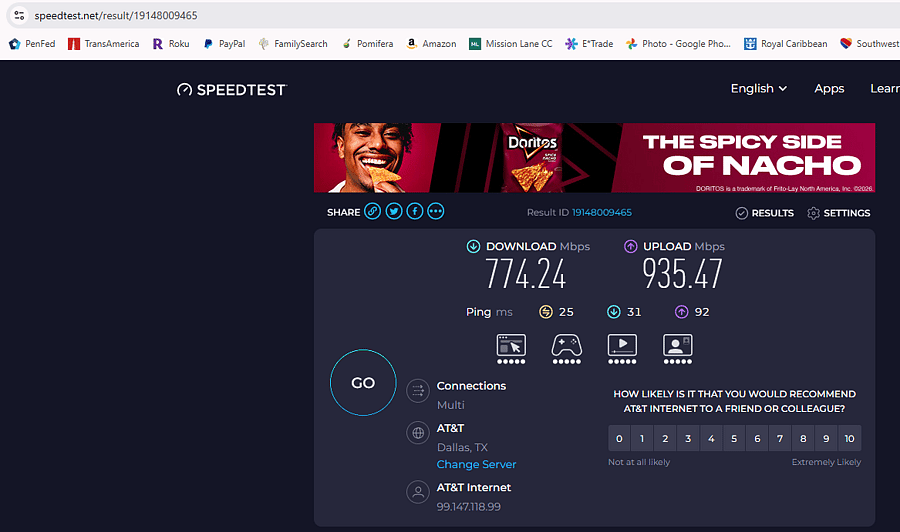Click the AT&T Internet user icon
This screenshot has height=532, width=900.
pyautogui.click(x=418, y=492)
